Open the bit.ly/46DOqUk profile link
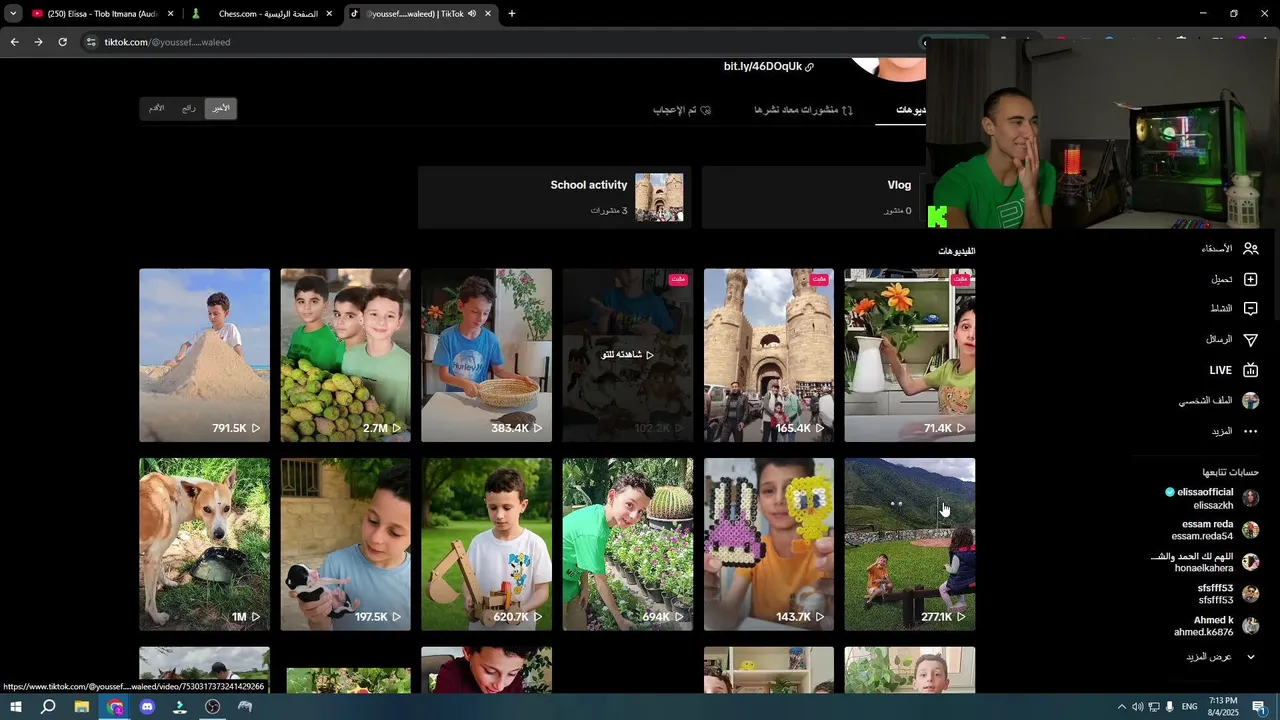1280x720 pixels. (x=768, y=67)
